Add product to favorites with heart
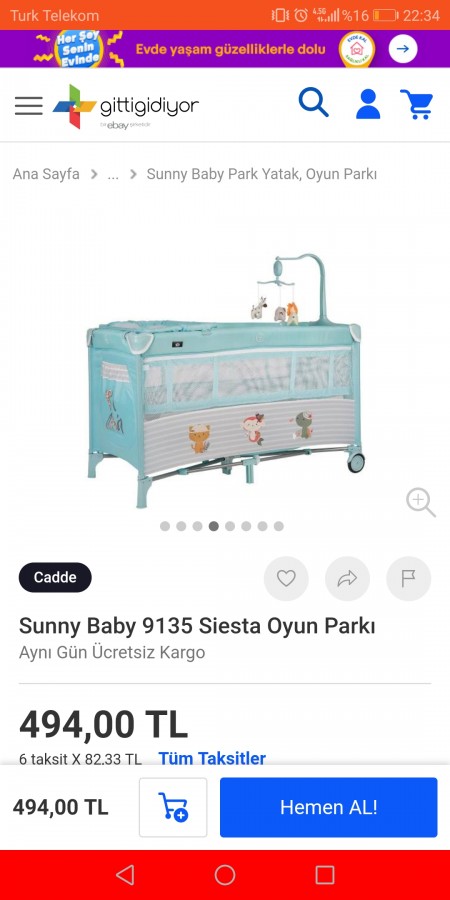Image resolution: width=450 pixels, height=900 pixels. tap(286, 579)
